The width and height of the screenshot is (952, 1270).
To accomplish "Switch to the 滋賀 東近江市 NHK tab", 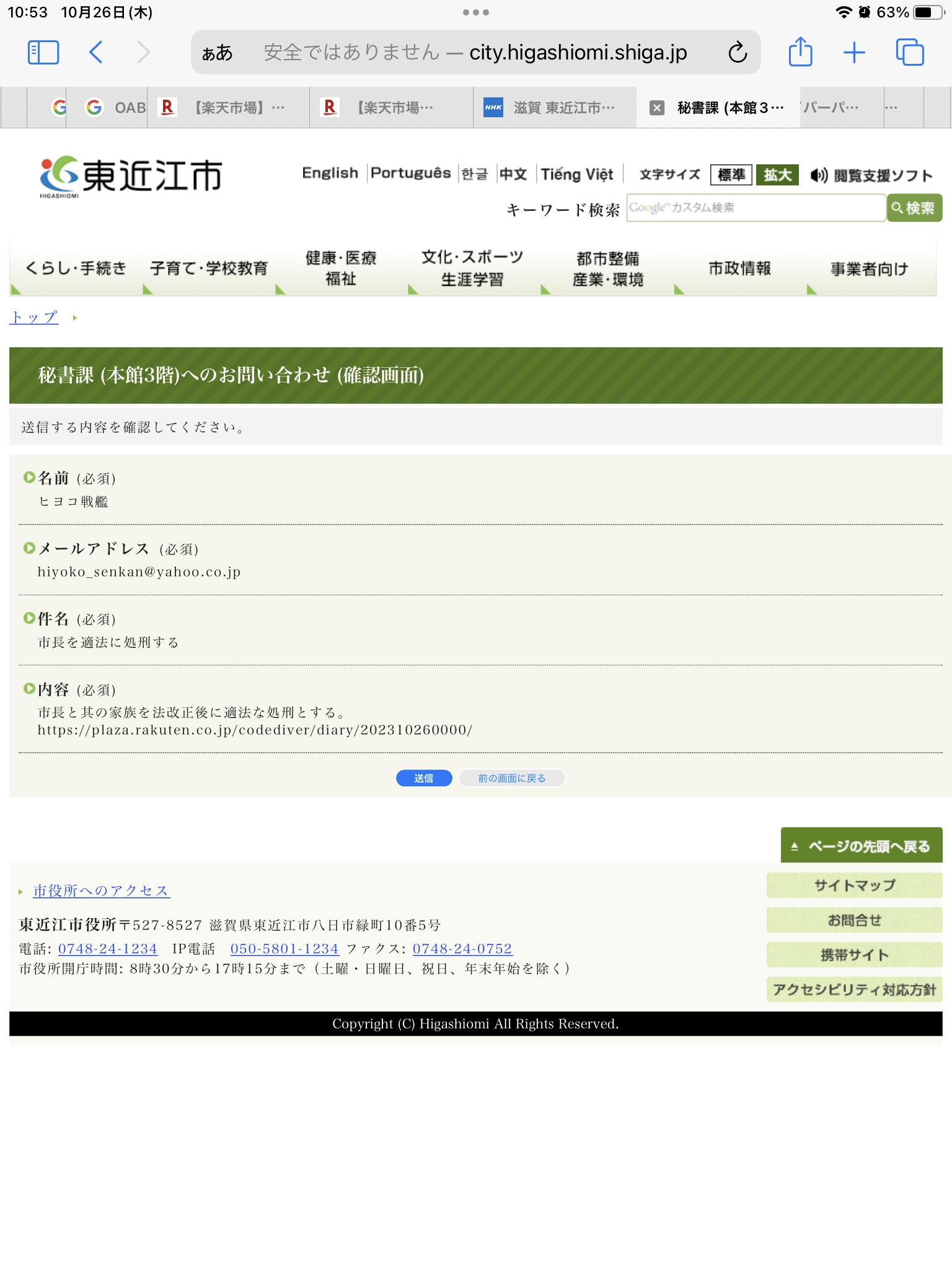I will tap(554, 108).
